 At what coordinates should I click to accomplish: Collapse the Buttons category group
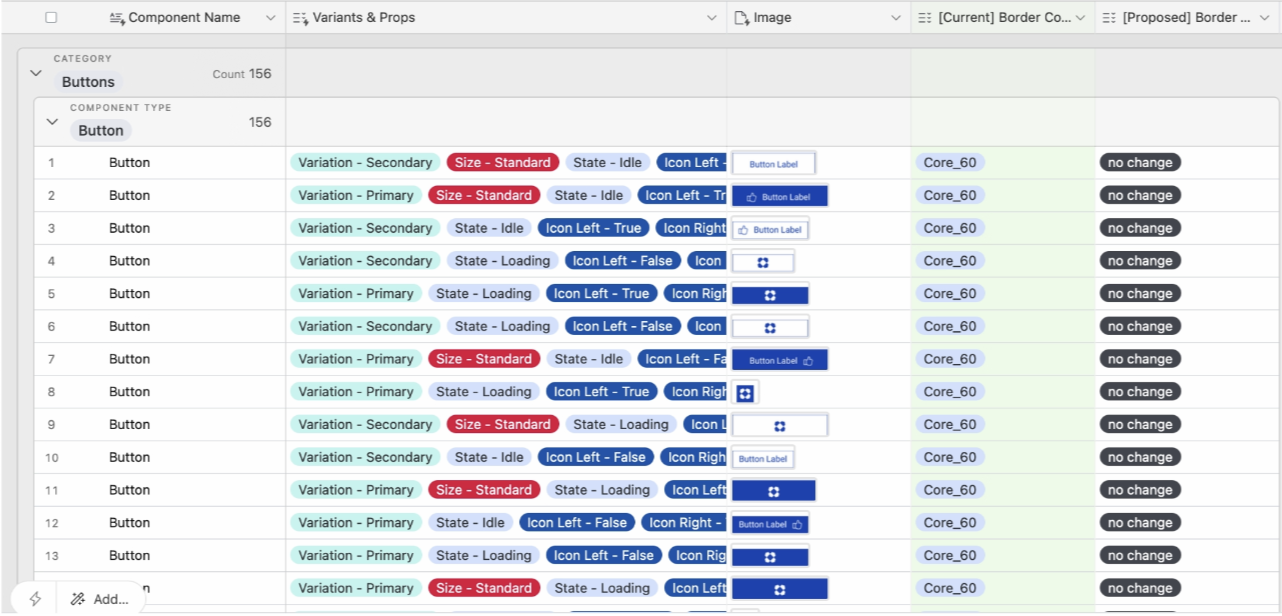pyautogui.click(x=36, y=73)
